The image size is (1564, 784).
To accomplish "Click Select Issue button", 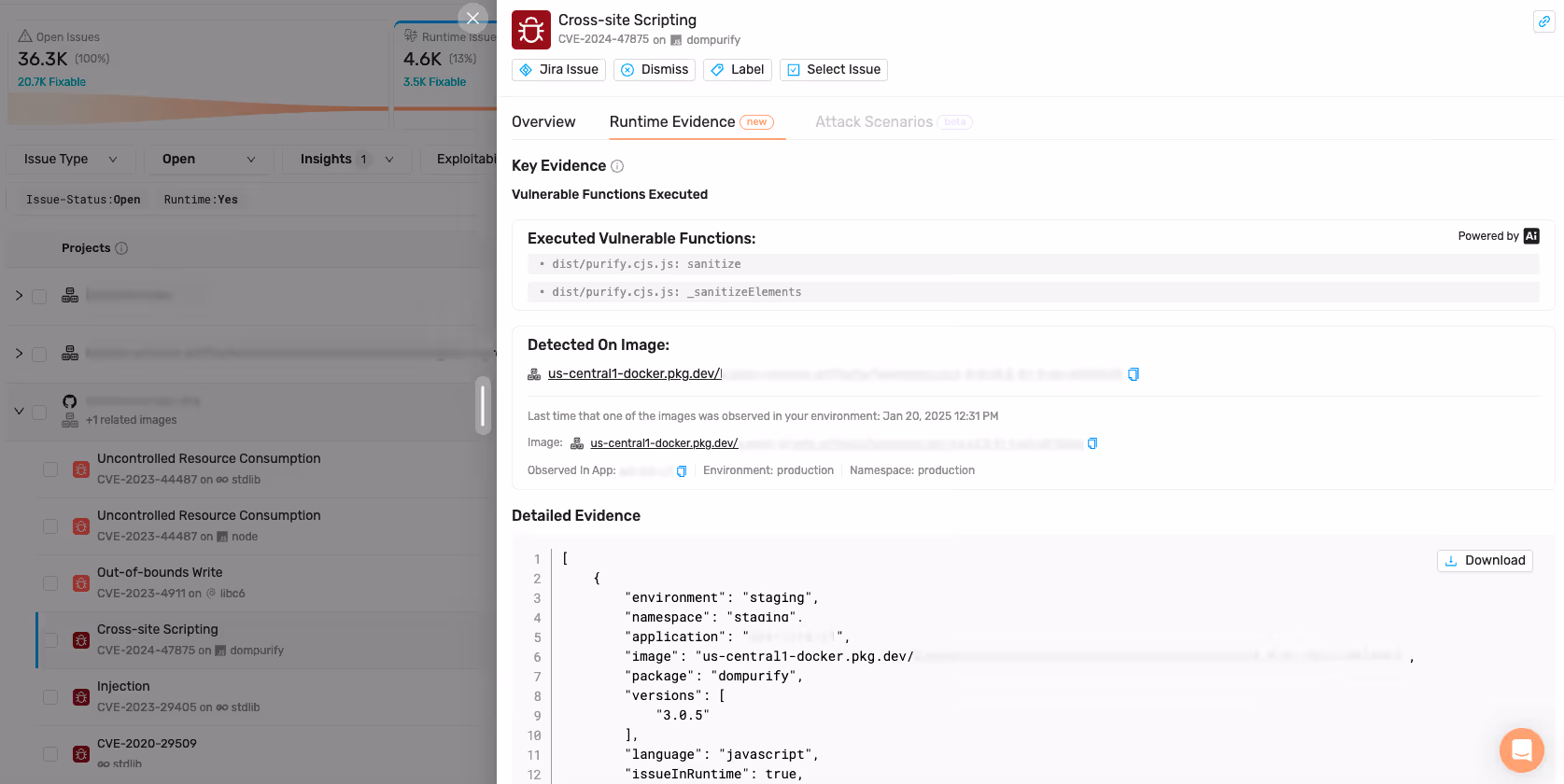I will [834, 70].
